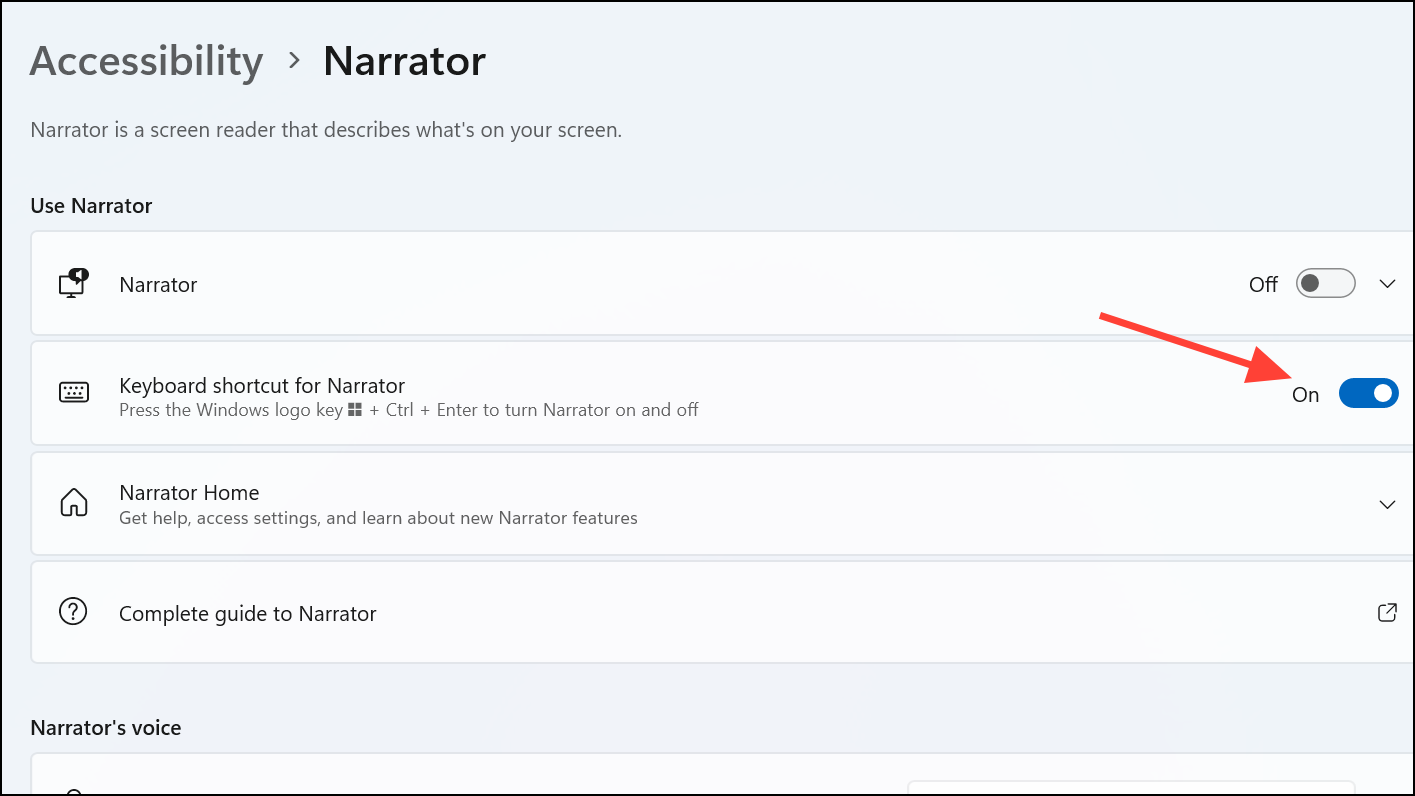Expand the Narrator Home section chevron
1415x796 pixels.
(1387, 504)
